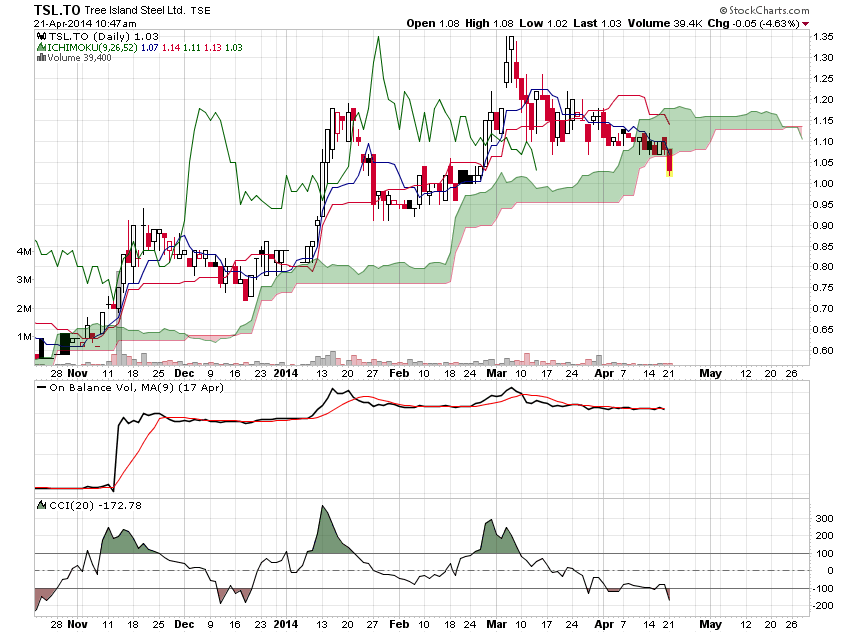
Task: Click the Volume 39.4K header value
Action: (x=665, y=23)
